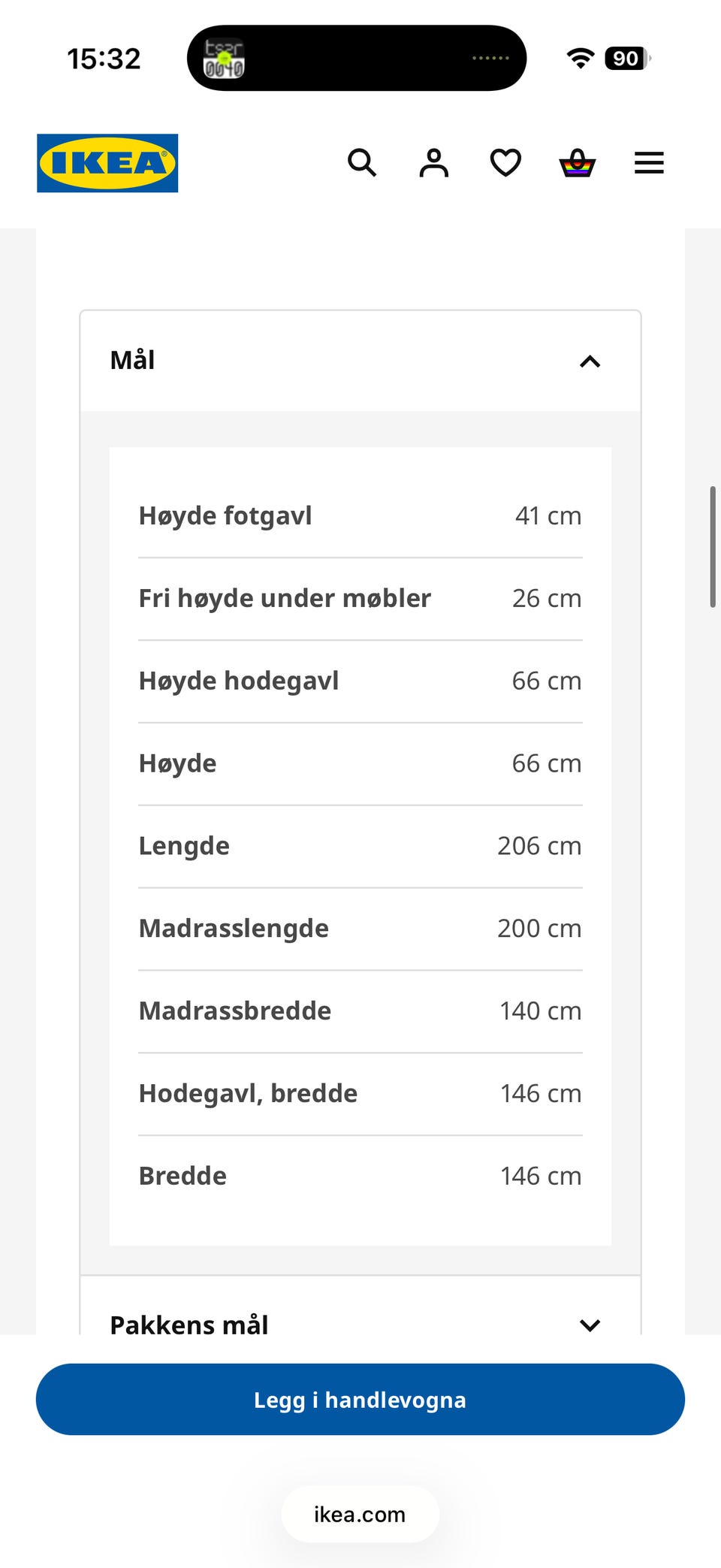Image resolution: width=721 pixels, height=1568 pixels.
Task: Tap the Wi-Fi status icon
Action: (x=580, y=58)
